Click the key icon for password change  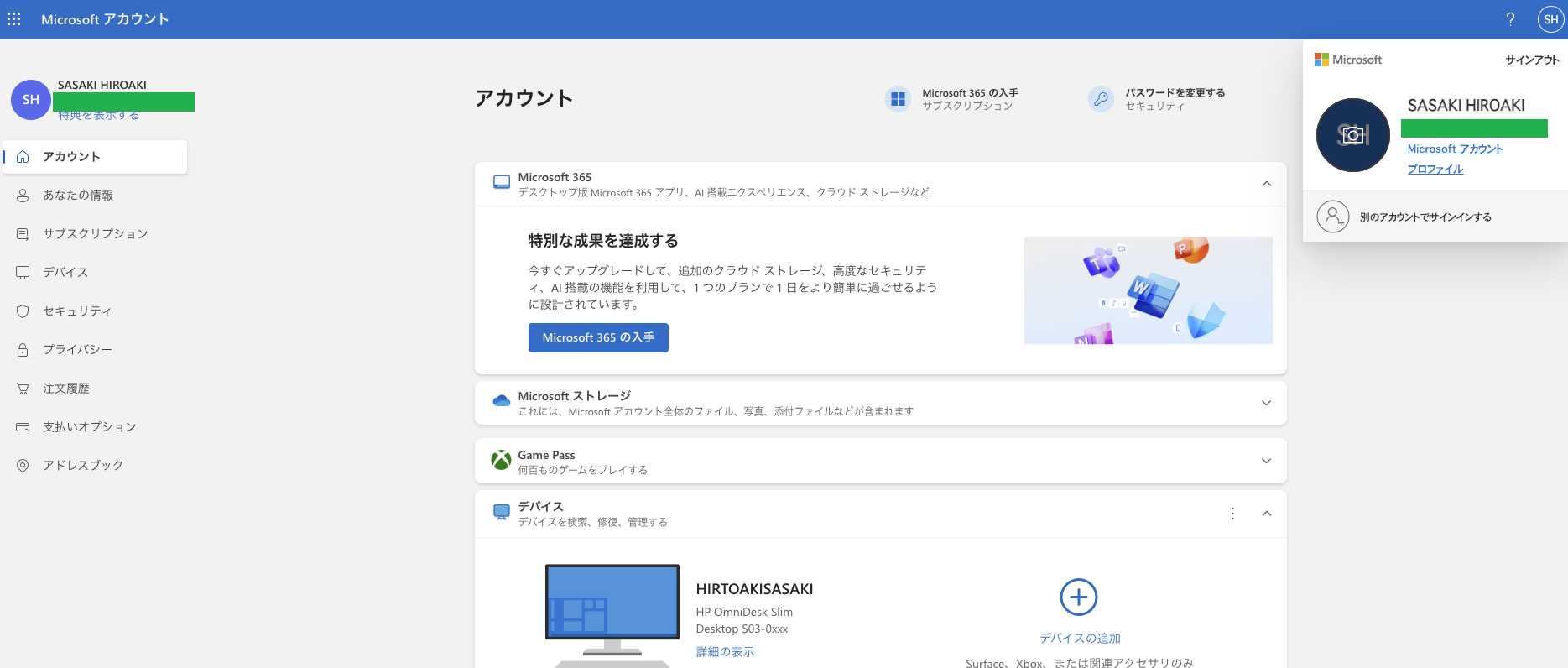tap(1101, 99)
